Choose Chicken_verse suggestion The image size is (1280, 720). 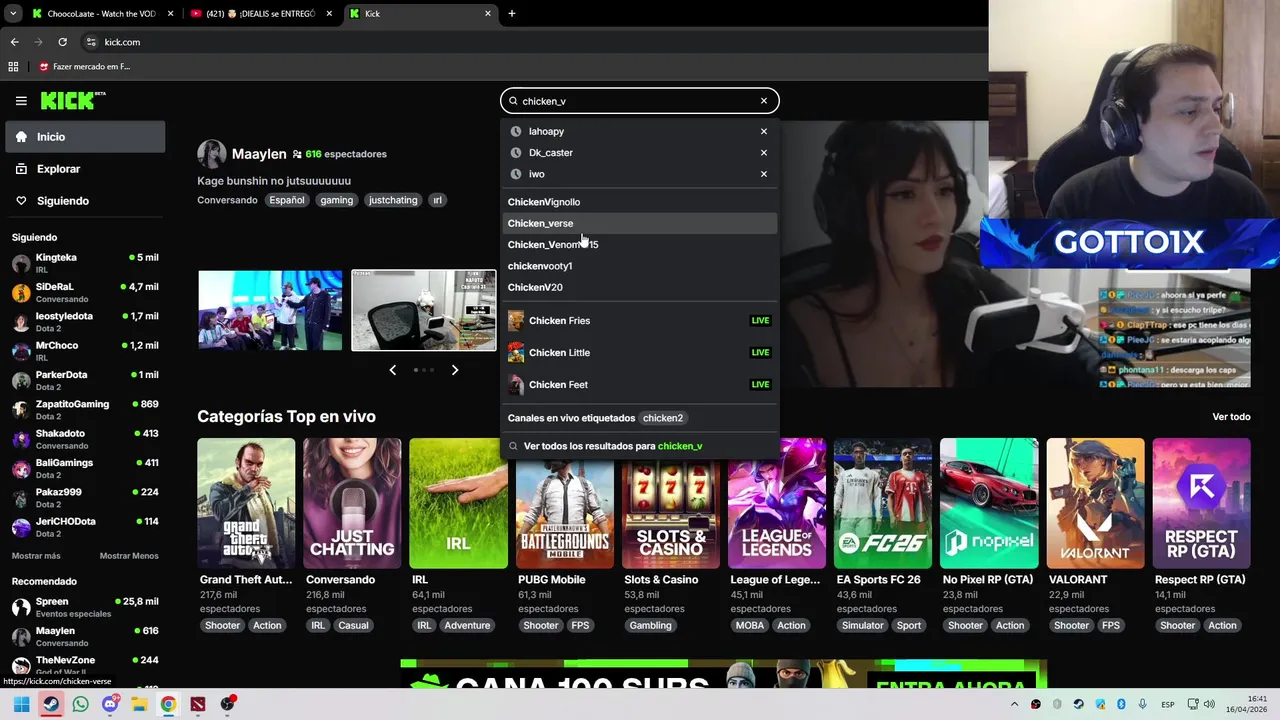click(x=640, y=223)
